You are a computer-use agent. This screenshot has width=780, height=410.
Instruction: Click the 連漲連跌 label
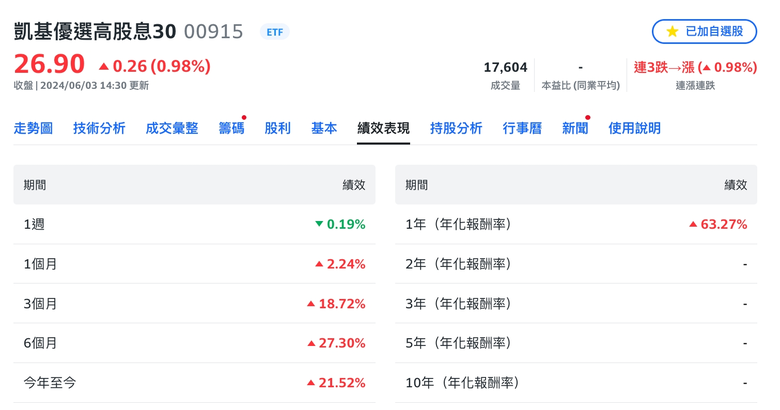pyautogui.click(x=695, y=86)
